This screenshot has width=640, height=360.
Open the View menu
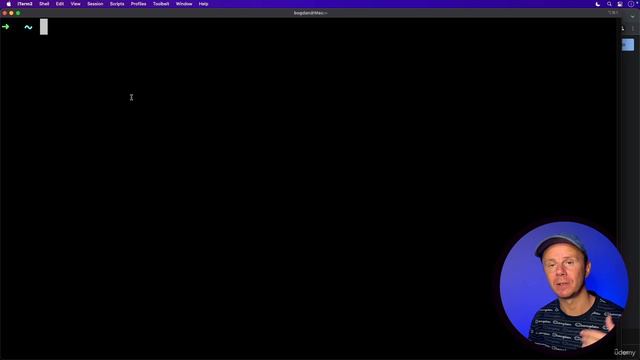(x=76, y=4)
